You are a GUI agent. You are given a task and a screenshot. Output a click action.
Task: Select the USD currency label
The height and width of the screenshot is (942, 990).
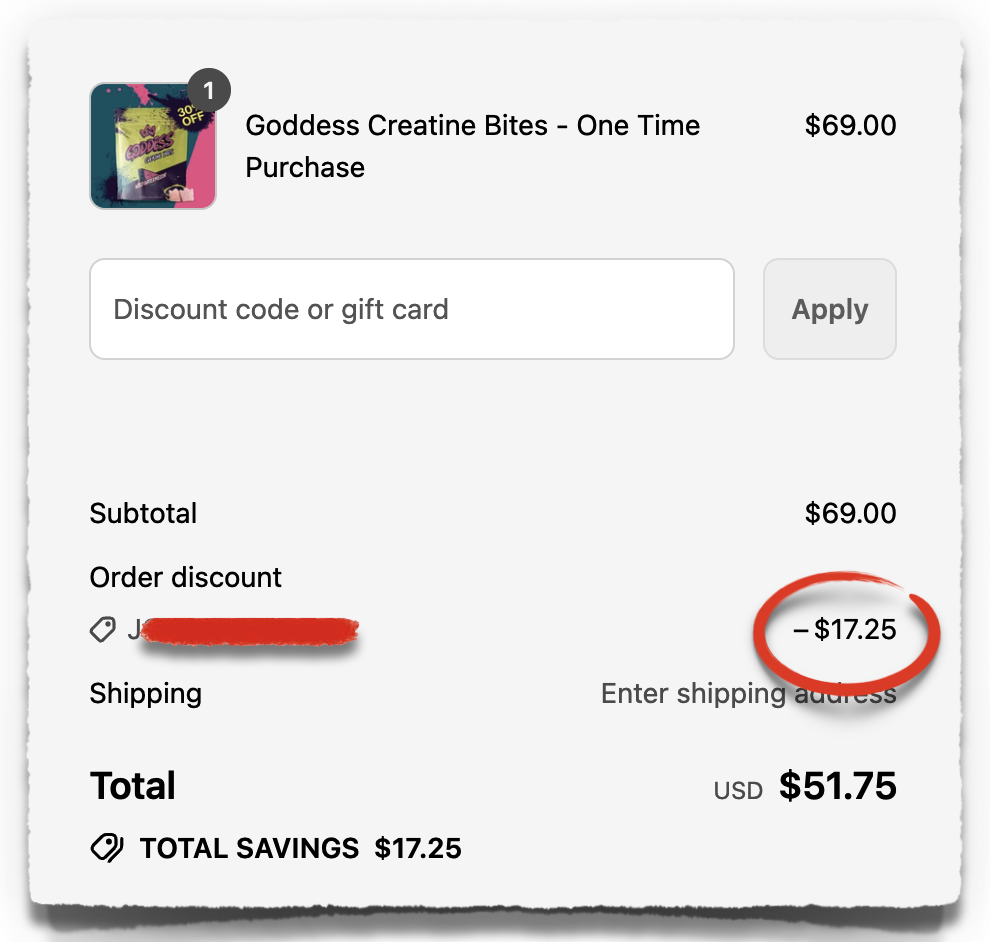737,790
